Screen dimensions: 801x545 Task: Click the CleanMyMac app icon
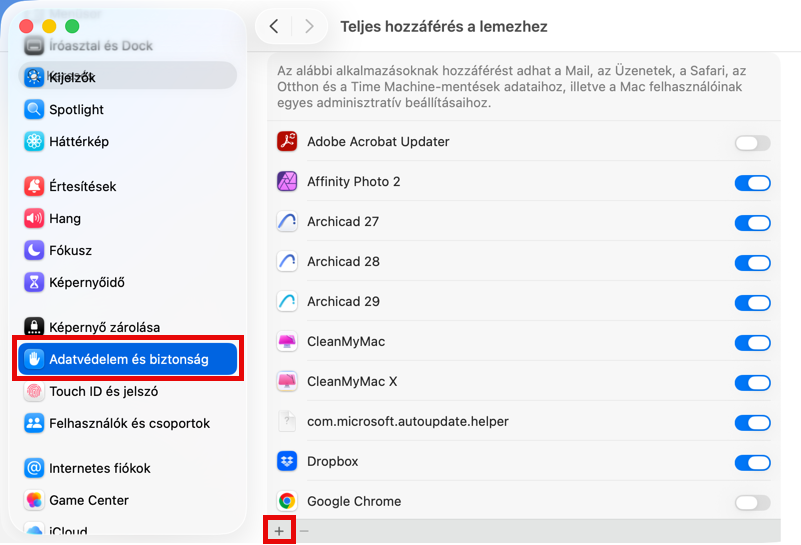coord(287,341)
